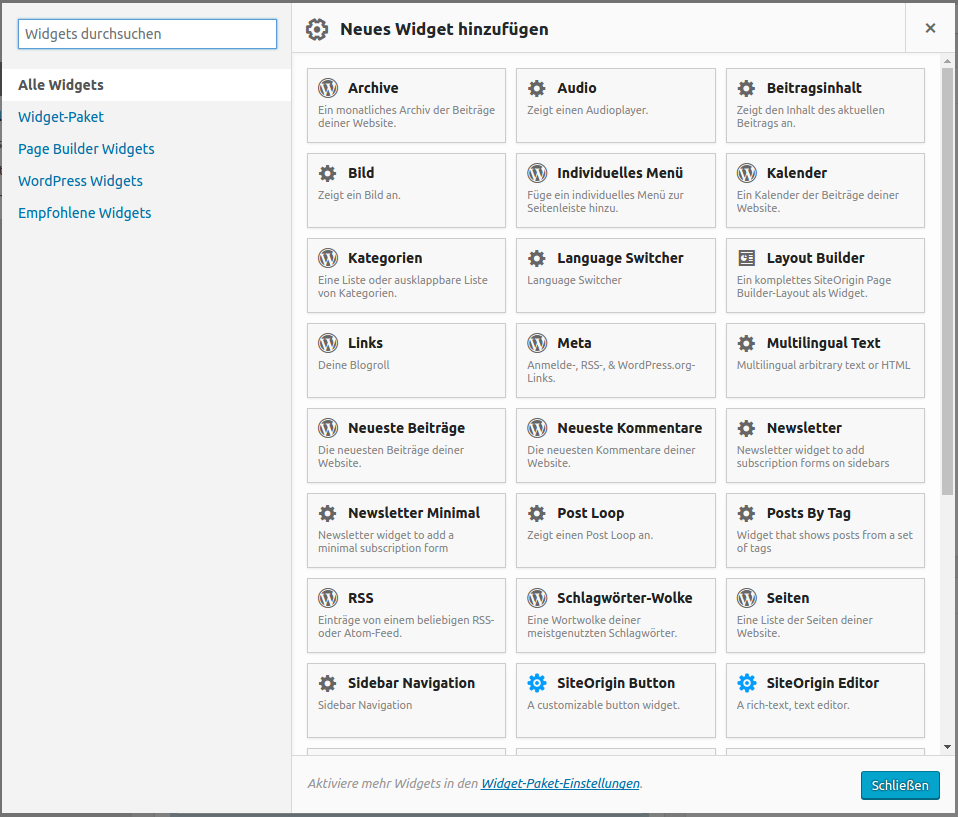The height and width of the screenshot is (817, 958).
Task: Choose Individuelles Menü widget title
Action: 620,173
